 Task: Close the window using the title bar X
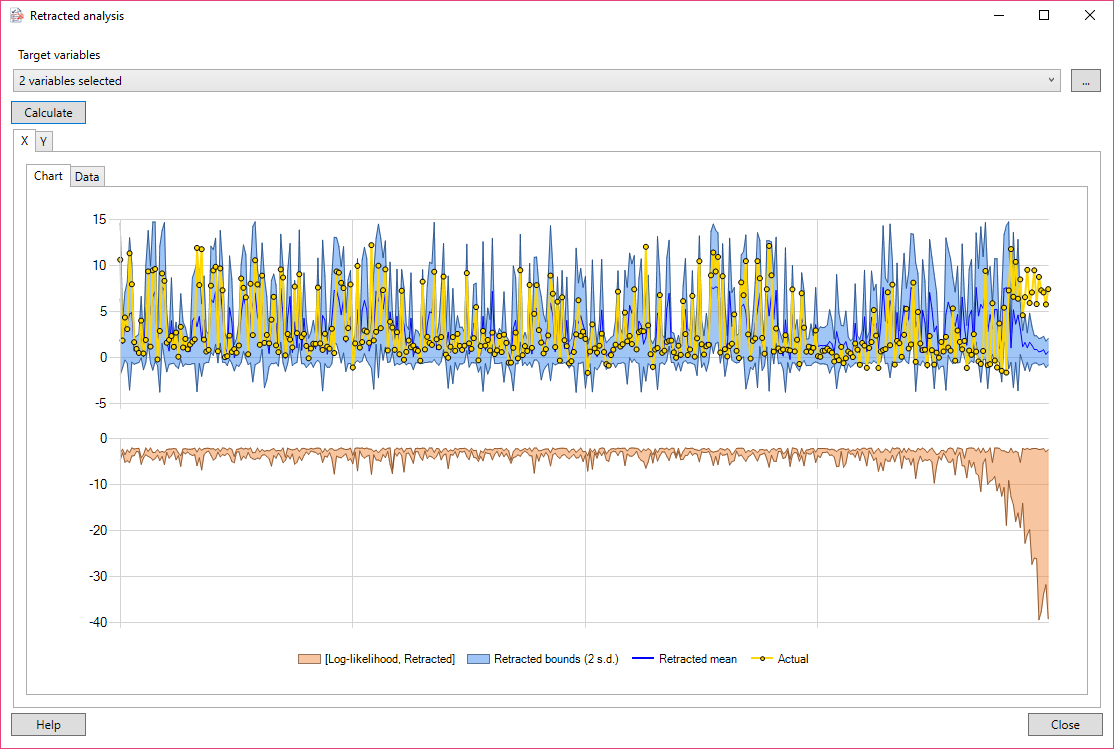coord(1090,16)
